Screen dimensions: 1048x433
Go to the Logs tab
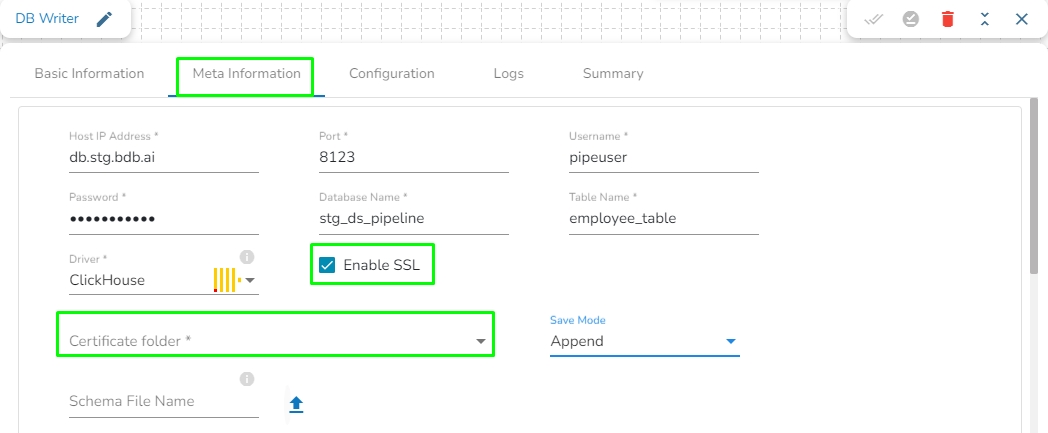click(x=508, y=74)
